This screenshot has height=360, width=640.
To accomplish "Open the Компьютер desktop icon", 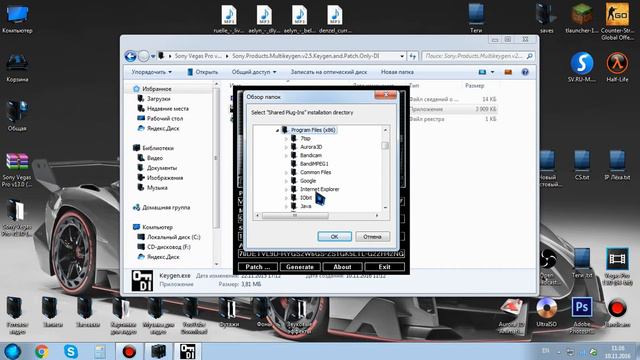I will (x=17, y=19).
